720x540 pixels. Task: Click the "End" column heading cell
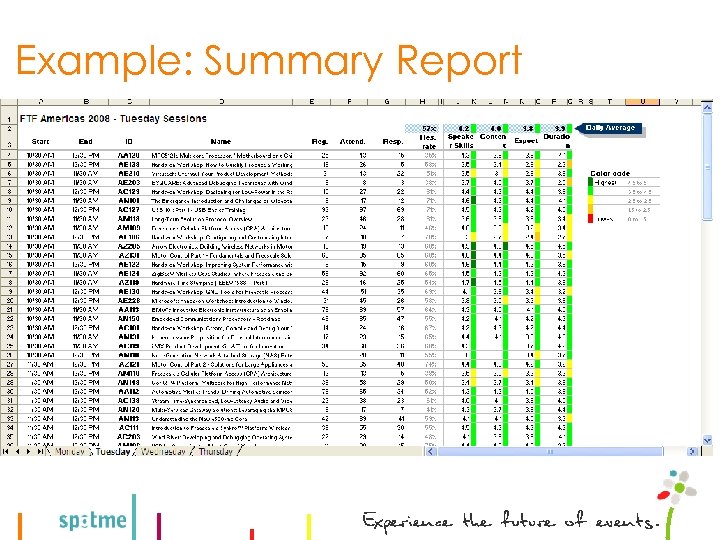[x=85, y=141]
